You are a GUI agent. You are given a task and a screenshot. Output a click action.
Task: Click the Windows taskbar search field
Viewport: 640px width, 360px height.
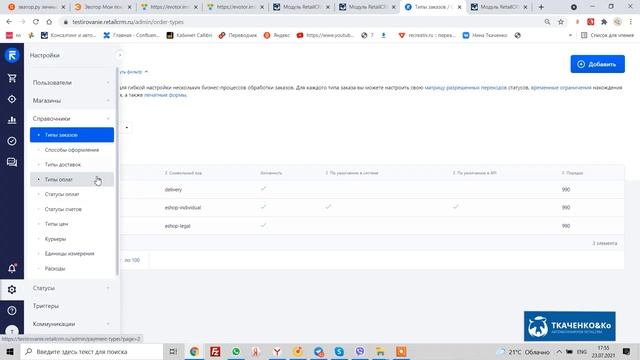tap(92, 351)
